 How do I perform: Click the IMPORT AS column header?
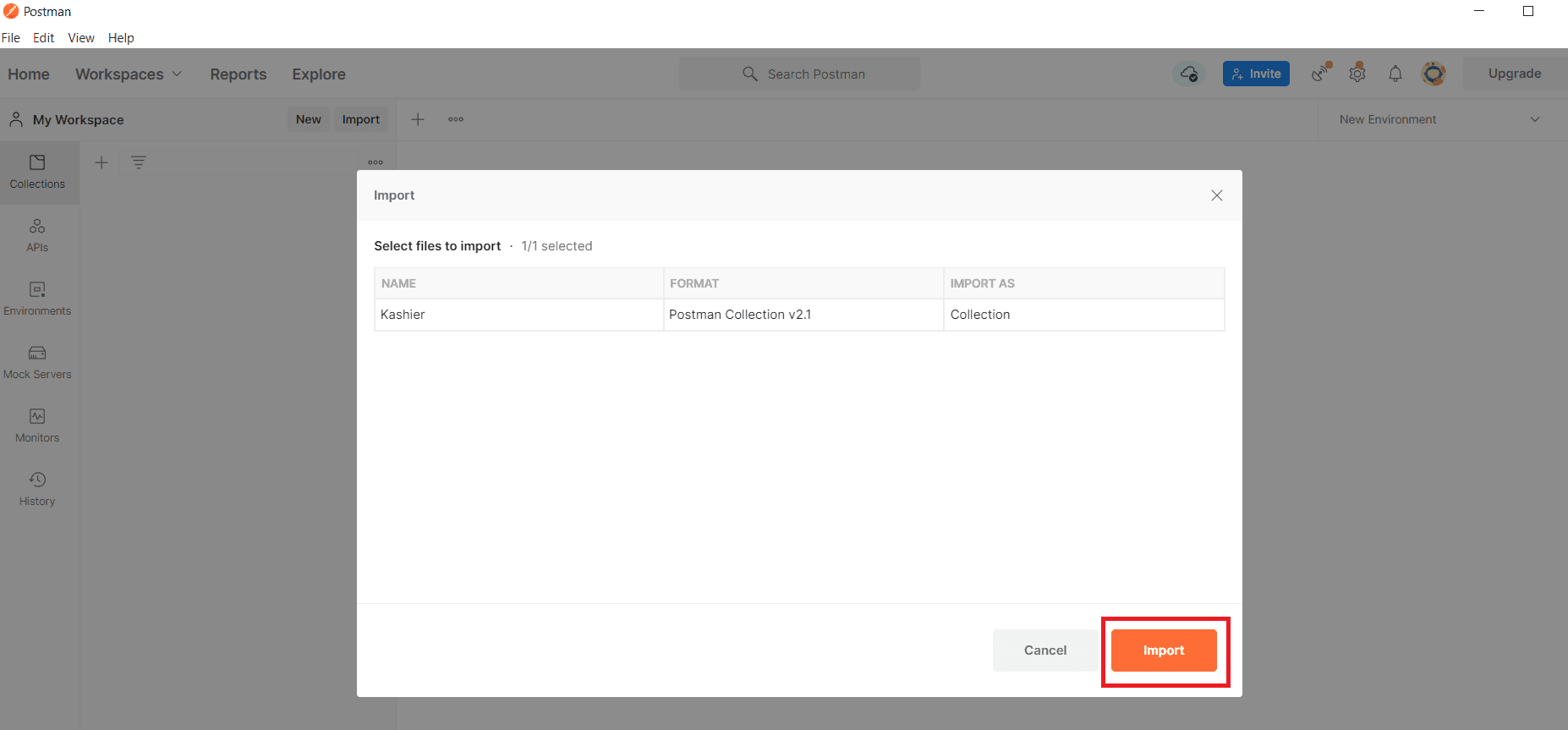click(x=1084, y=283)
